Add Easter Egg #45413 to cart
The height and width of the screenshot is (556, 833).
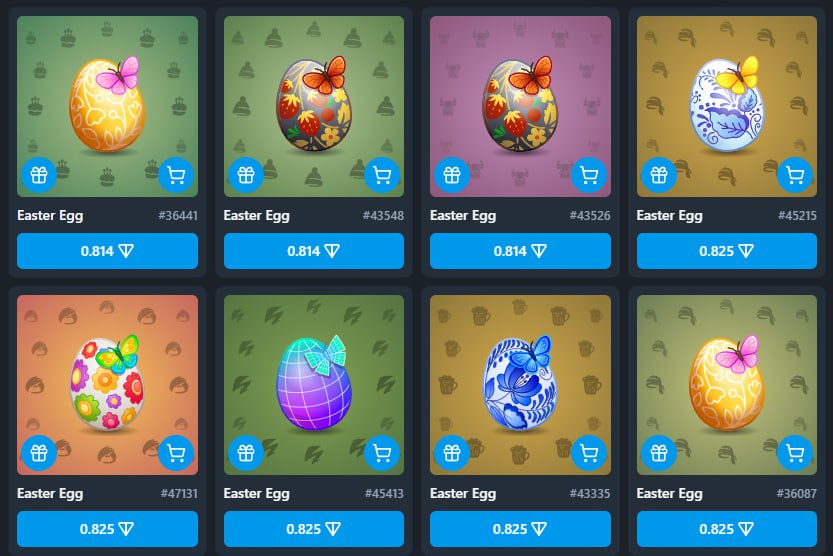(x=382, y=453)
